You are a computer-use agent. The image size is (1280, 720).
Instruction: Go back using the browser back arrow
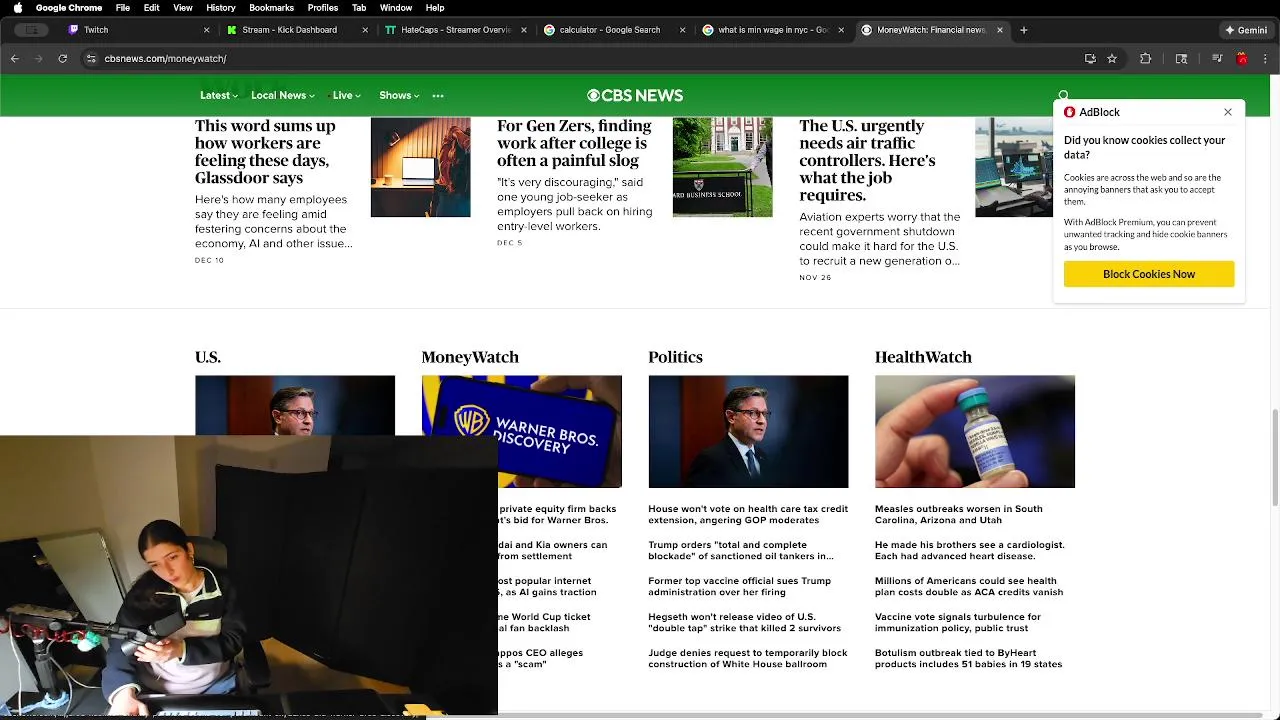click(x=15, y=59)
